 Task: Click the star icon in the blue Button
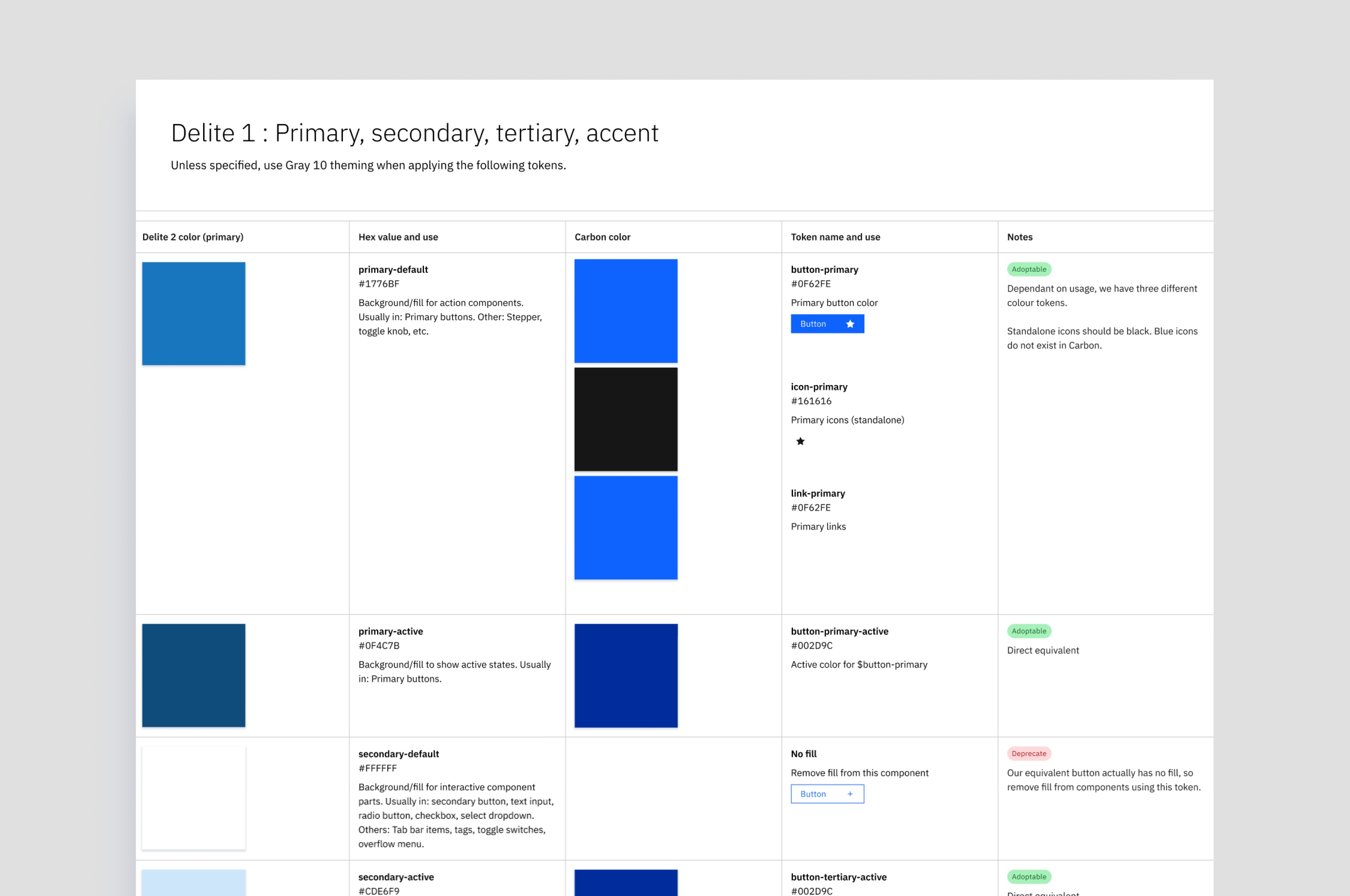click(x=850, y=324)
